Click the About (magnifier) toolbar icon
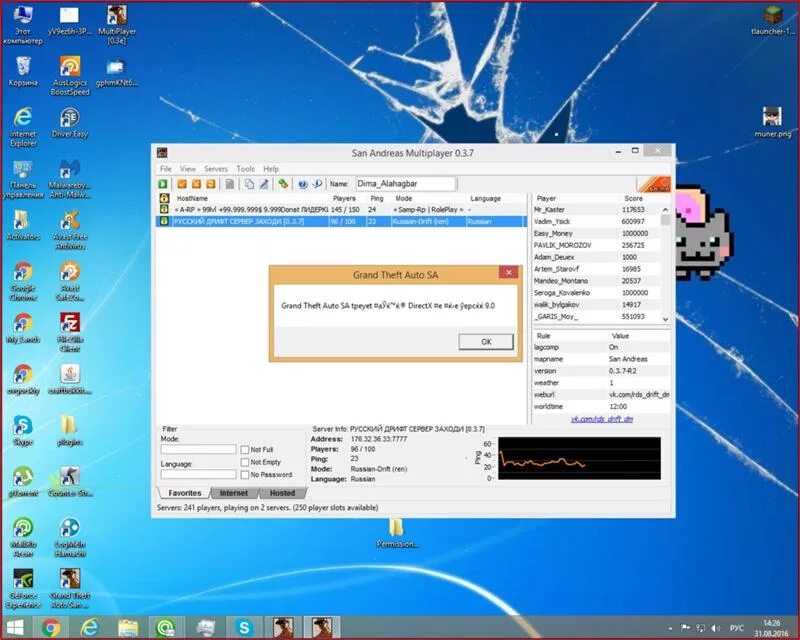This screenshot has width=800, height=640. (x=317, y=184)
